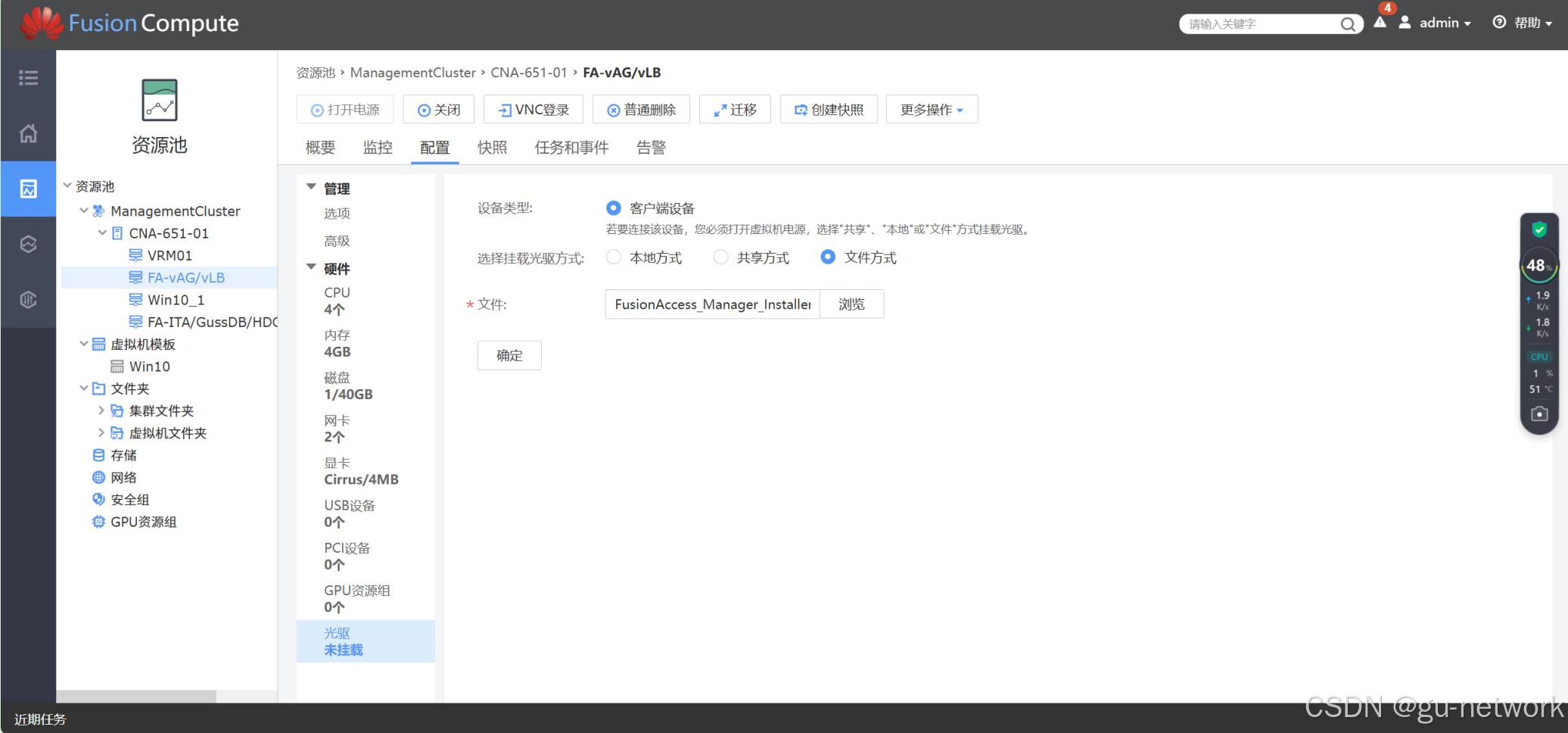Click the VRM01 virtual machine icon
The height and width of the screenshot is (733, 1568).
tap(135, 255)
